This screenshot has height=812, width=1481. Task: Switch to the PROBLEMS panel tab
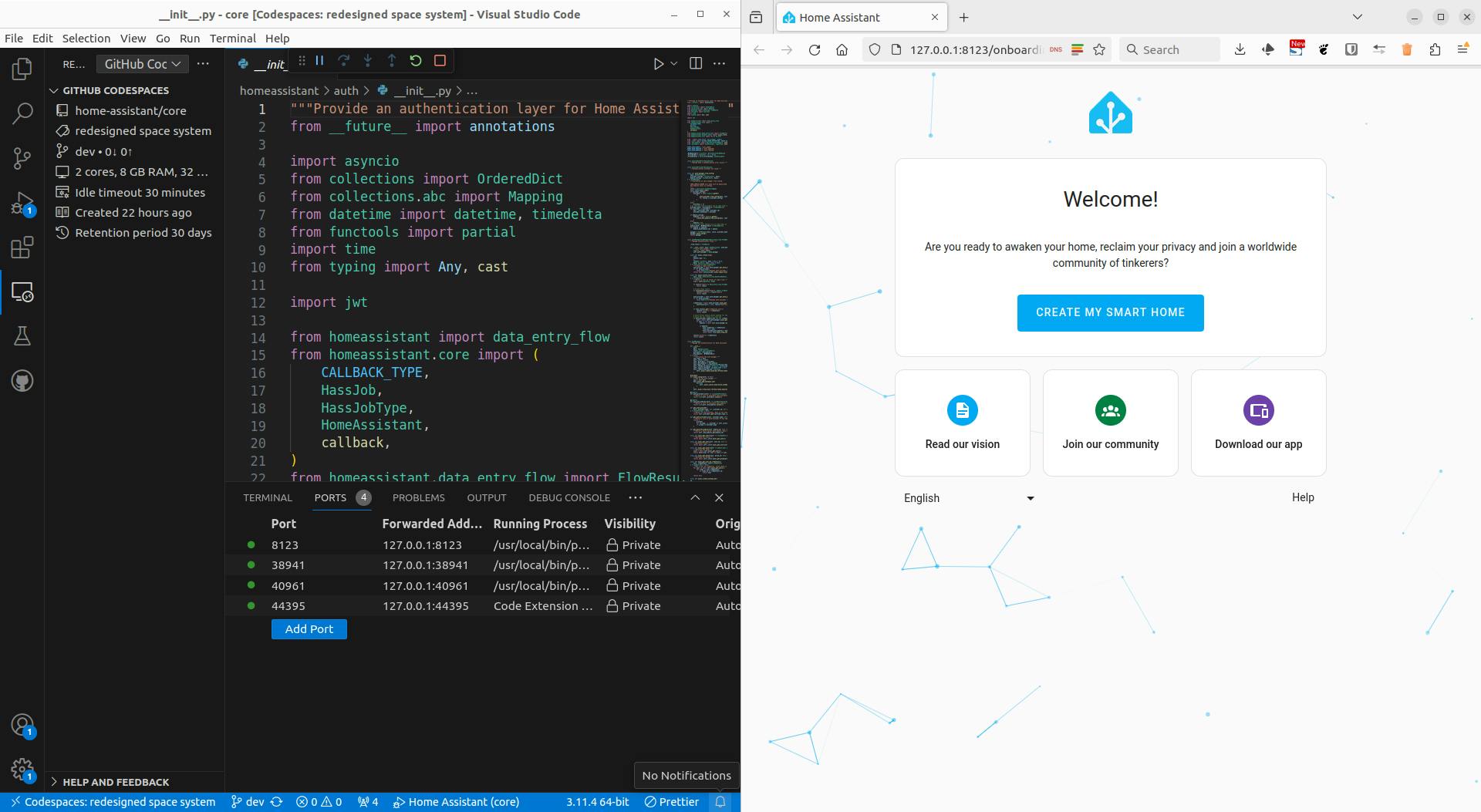[x=418, y=497]
